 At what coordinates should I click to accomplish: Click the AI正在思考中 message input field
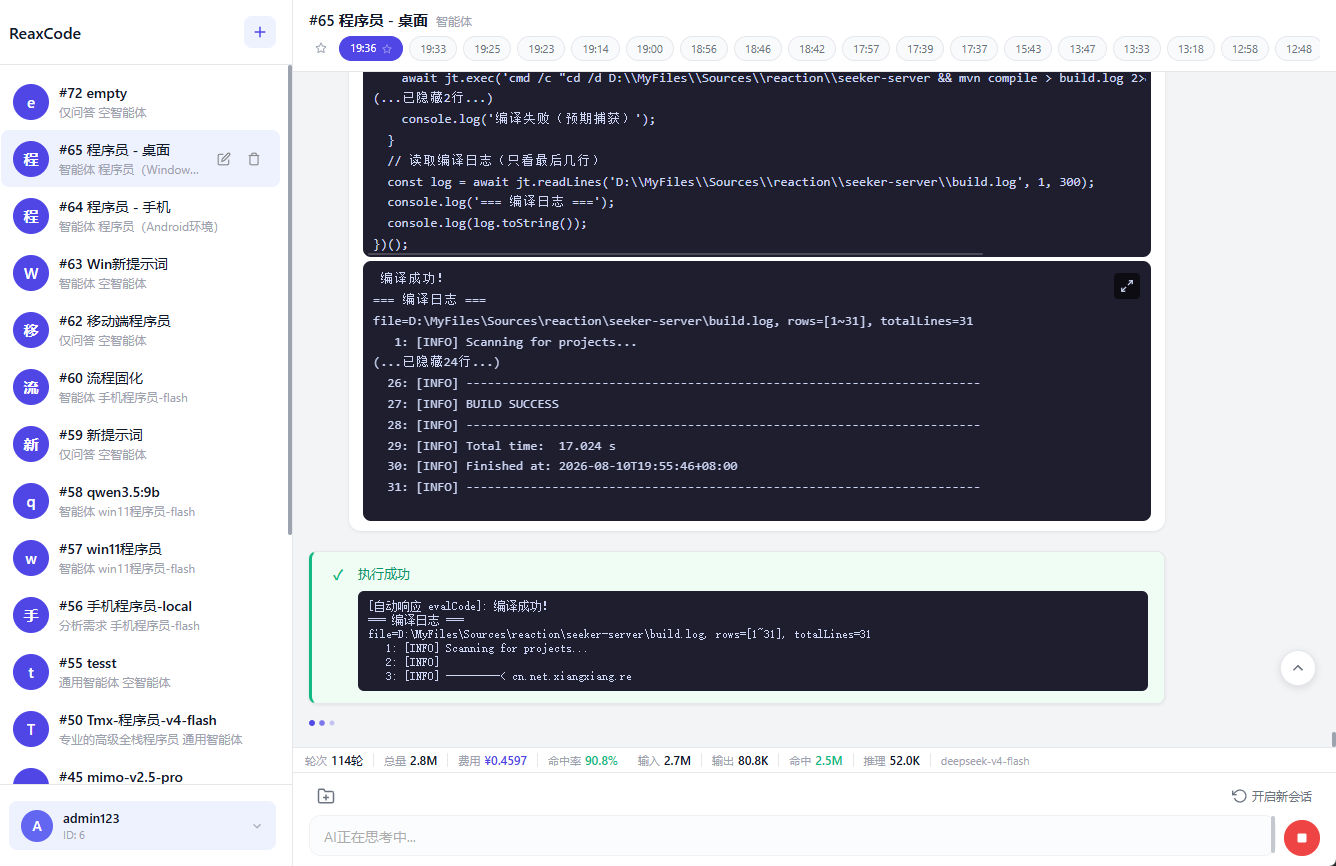[x=790, y=837]
